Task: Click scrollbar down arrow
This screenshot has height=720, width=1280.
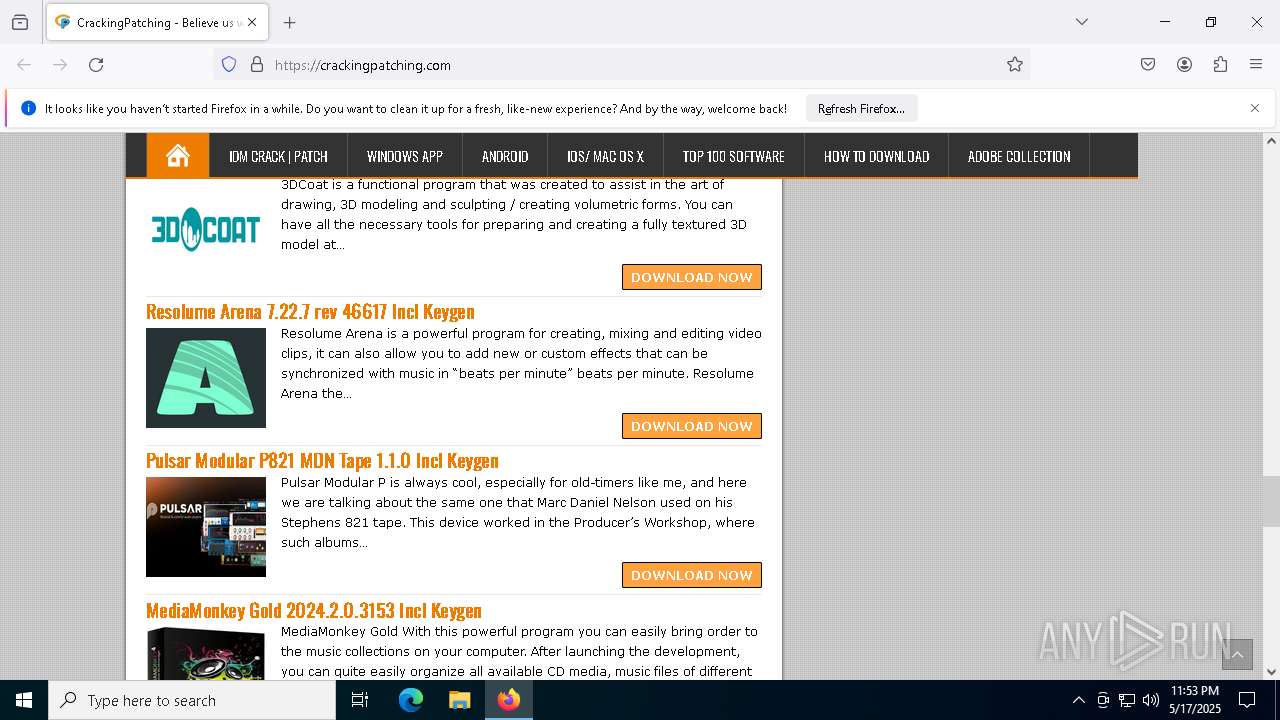Action: pyautogui.click(x=1271, y=672)
